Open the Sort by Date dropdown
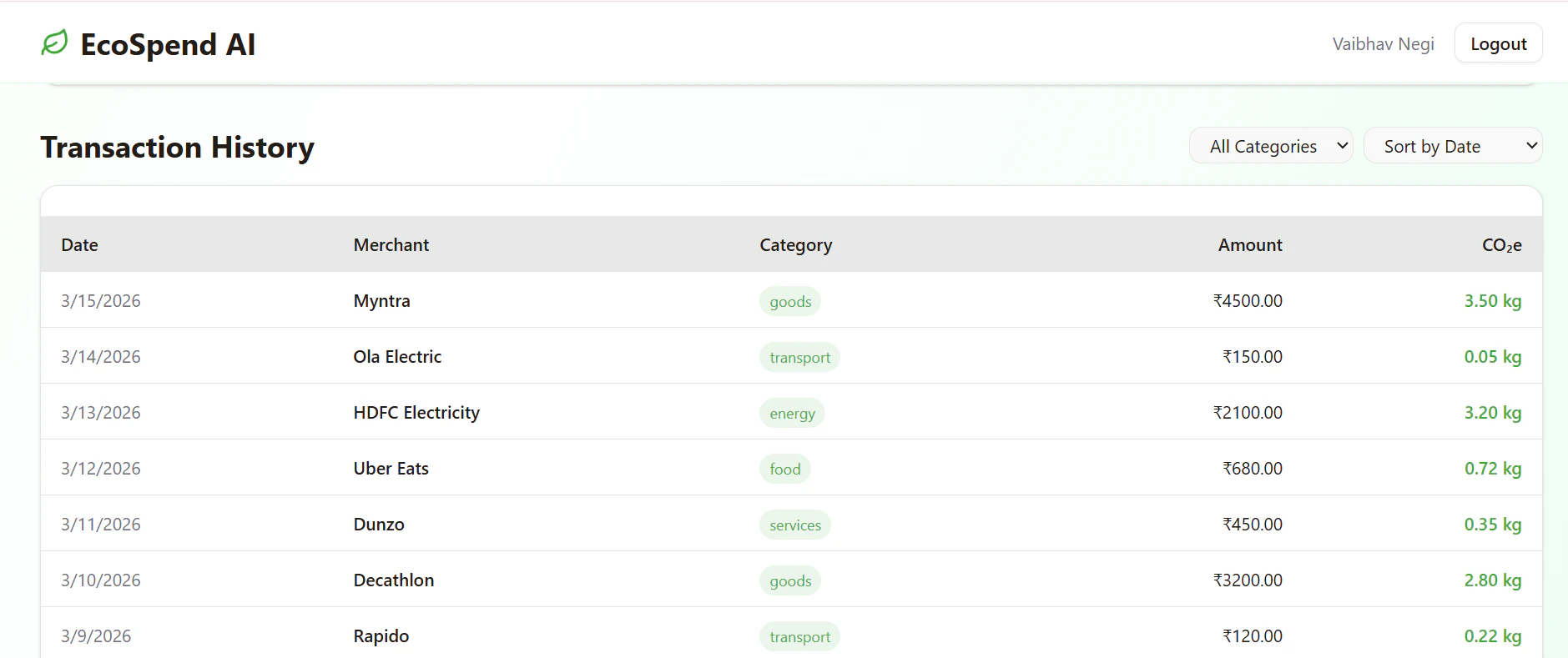The height and width of the screenshot is (658, 1568). 1452,146
